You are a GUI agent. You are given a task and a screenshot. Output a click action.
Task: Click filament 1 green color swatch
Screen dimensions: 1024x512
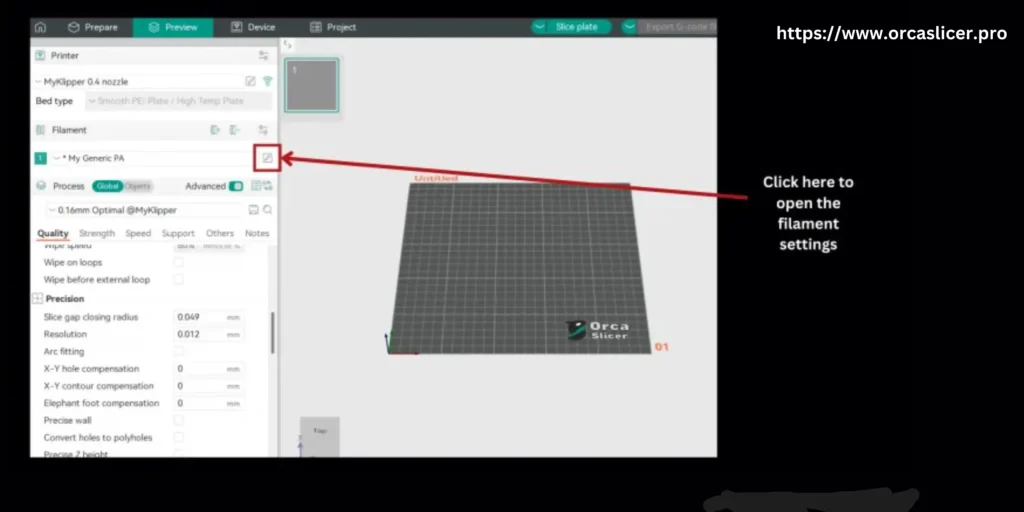tap(40, 158)
